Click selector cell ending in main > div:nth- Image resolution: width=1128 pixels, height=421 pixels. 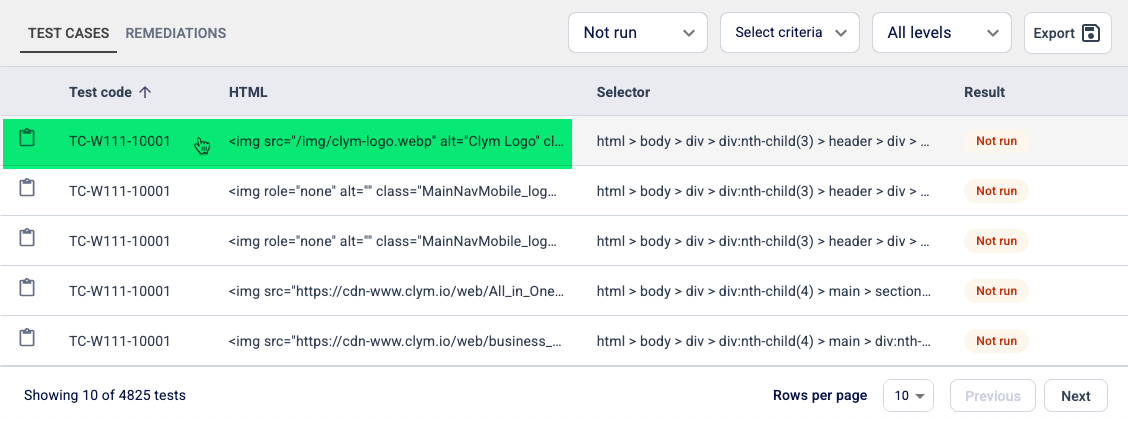click(764, 340)
